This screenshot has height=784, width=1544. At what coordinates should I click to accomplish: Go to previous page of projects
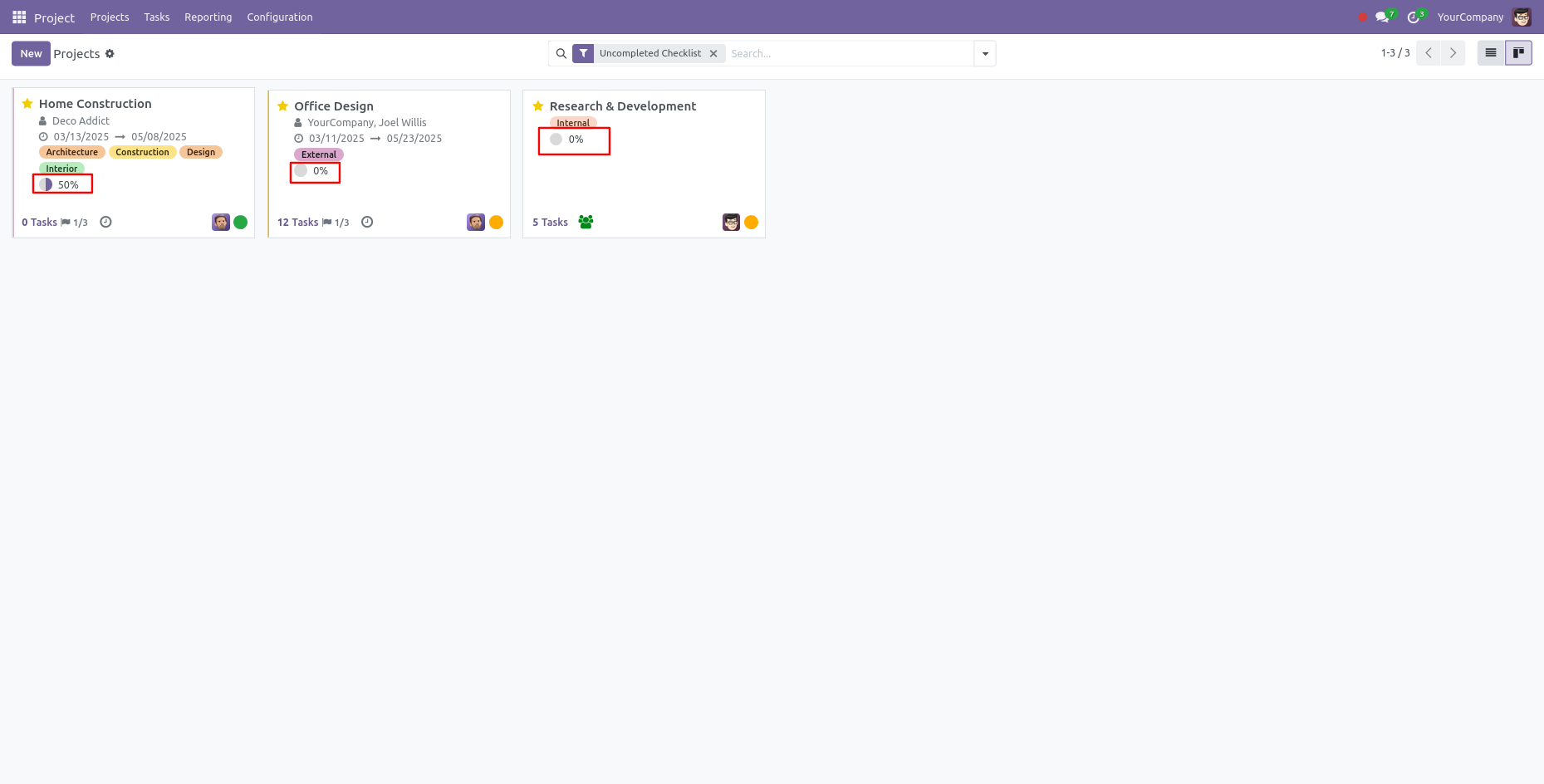(x=1429, y=53)
